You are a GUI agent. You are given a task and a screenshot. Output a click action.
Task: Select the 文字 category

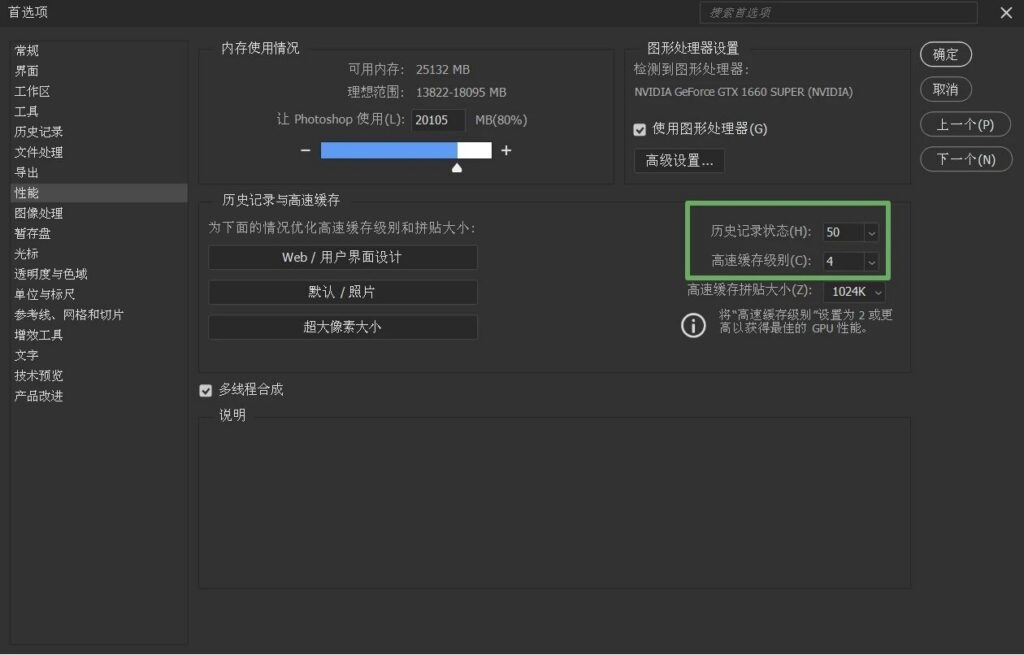coord(27,355)
